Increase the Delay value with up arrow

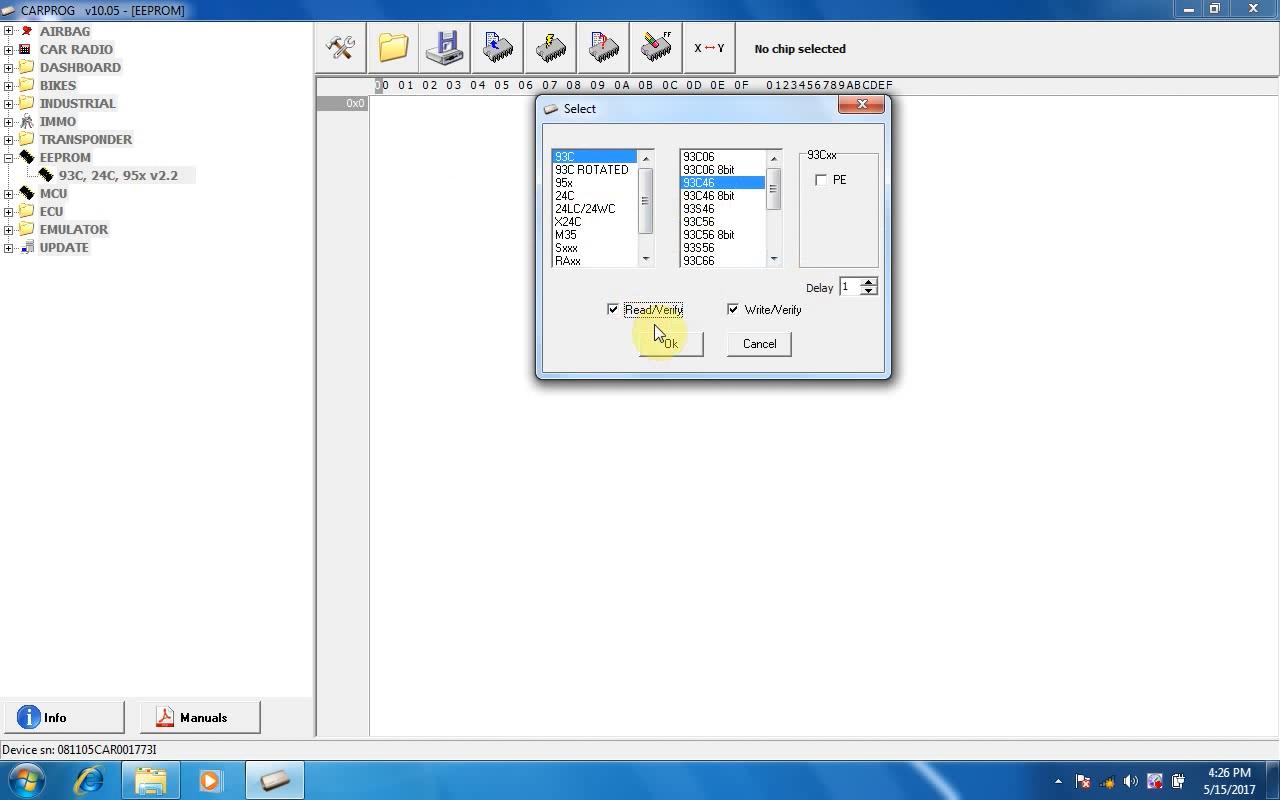click(869, 282)
